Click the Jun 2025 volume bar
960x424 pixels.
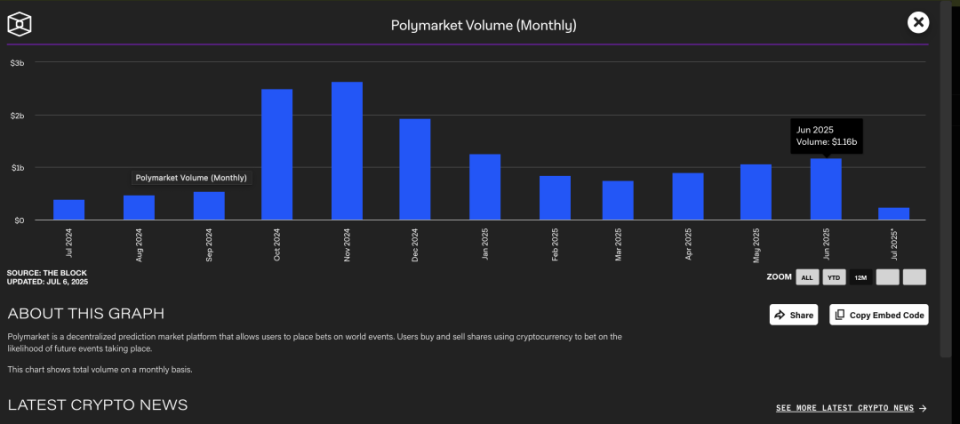tap(826, 189)
